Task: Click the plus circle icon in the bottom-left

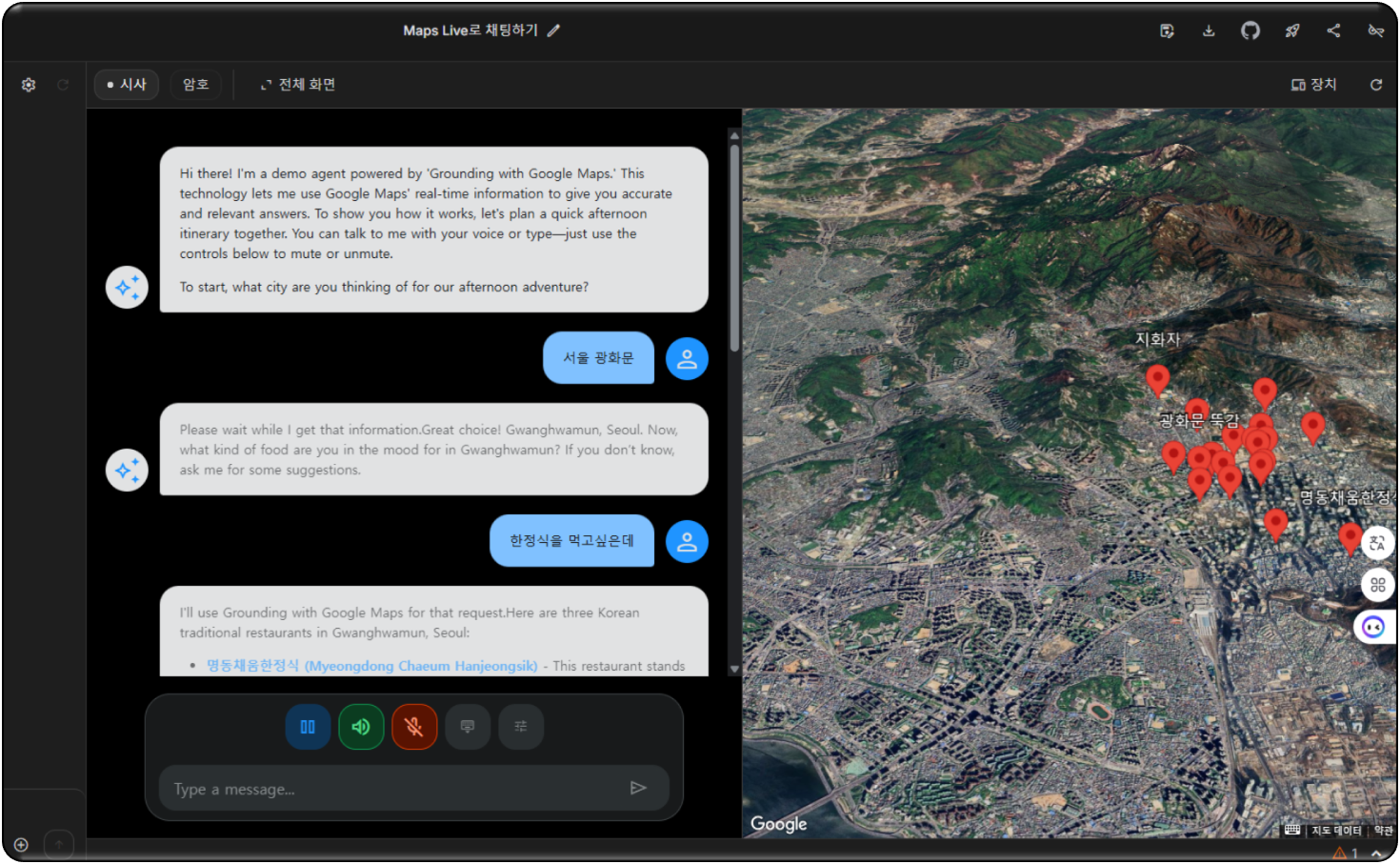Action: (21, 844)
